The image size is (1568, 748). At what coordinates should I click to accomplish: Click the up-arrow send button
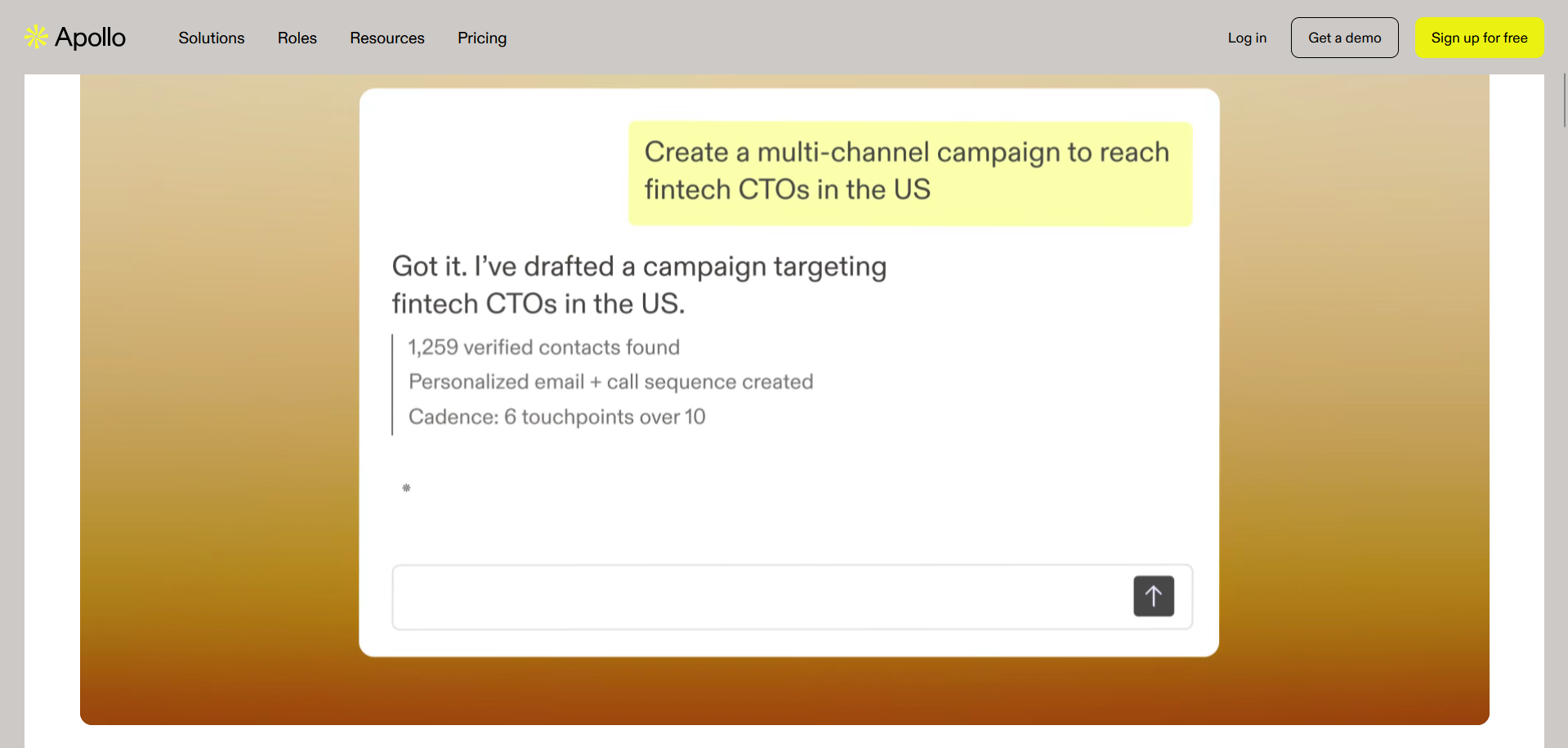1154,596
